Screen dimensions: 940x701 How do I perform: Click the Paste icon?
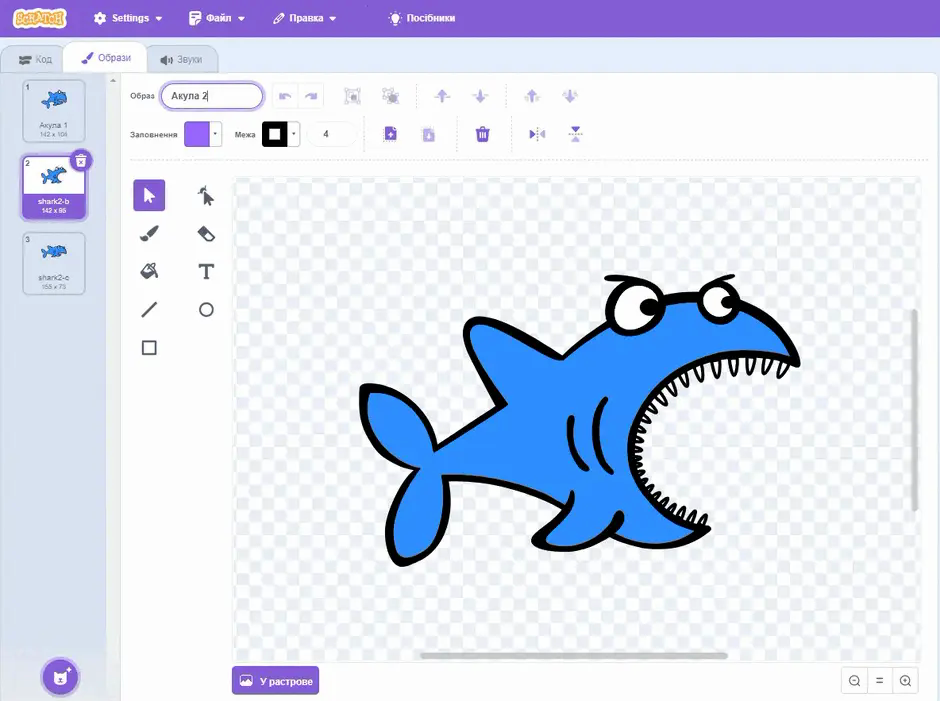pyautogui.click(x=429, y=134)
